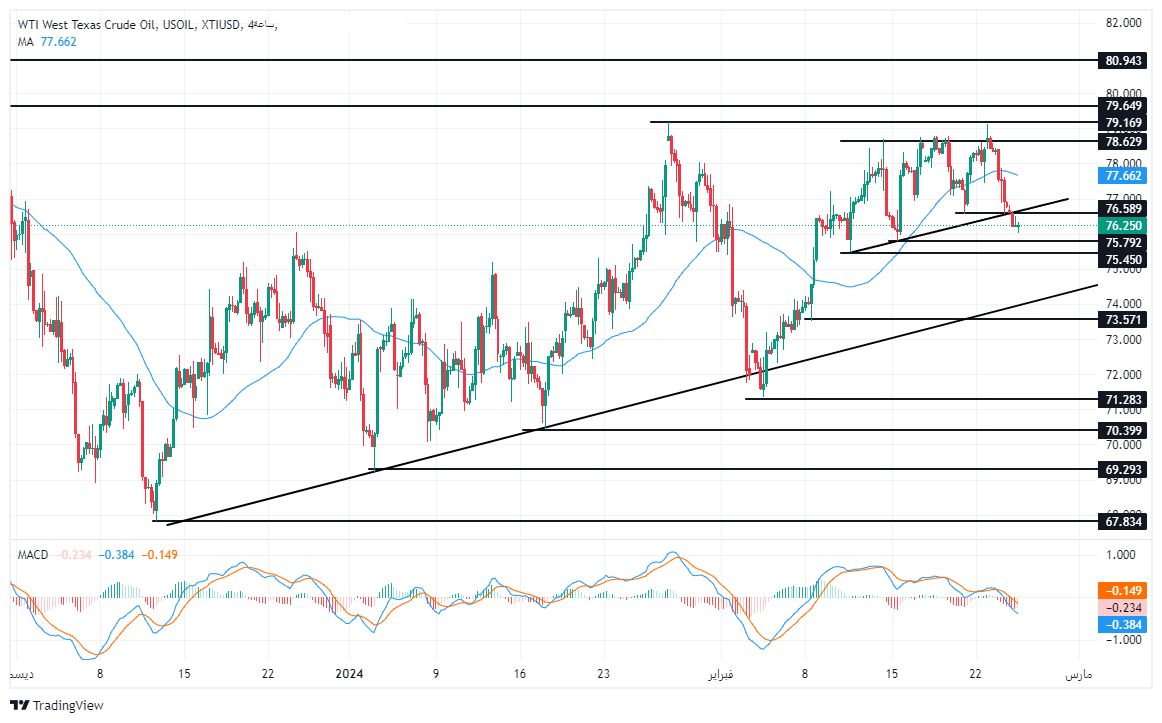Select the 79.649 price level label
The height and width of the screenshot is (723, 1162).
(1123, 106)
